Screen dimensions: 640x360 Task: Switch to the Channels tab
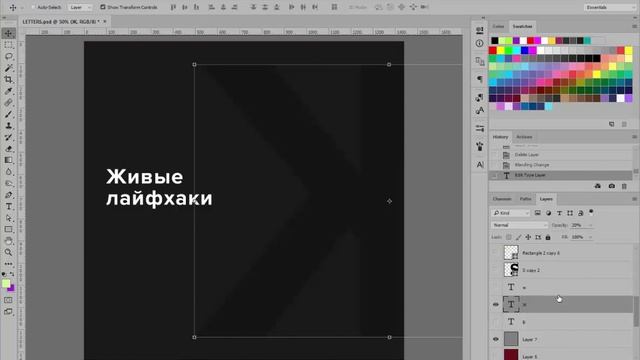tap(502, 199)
